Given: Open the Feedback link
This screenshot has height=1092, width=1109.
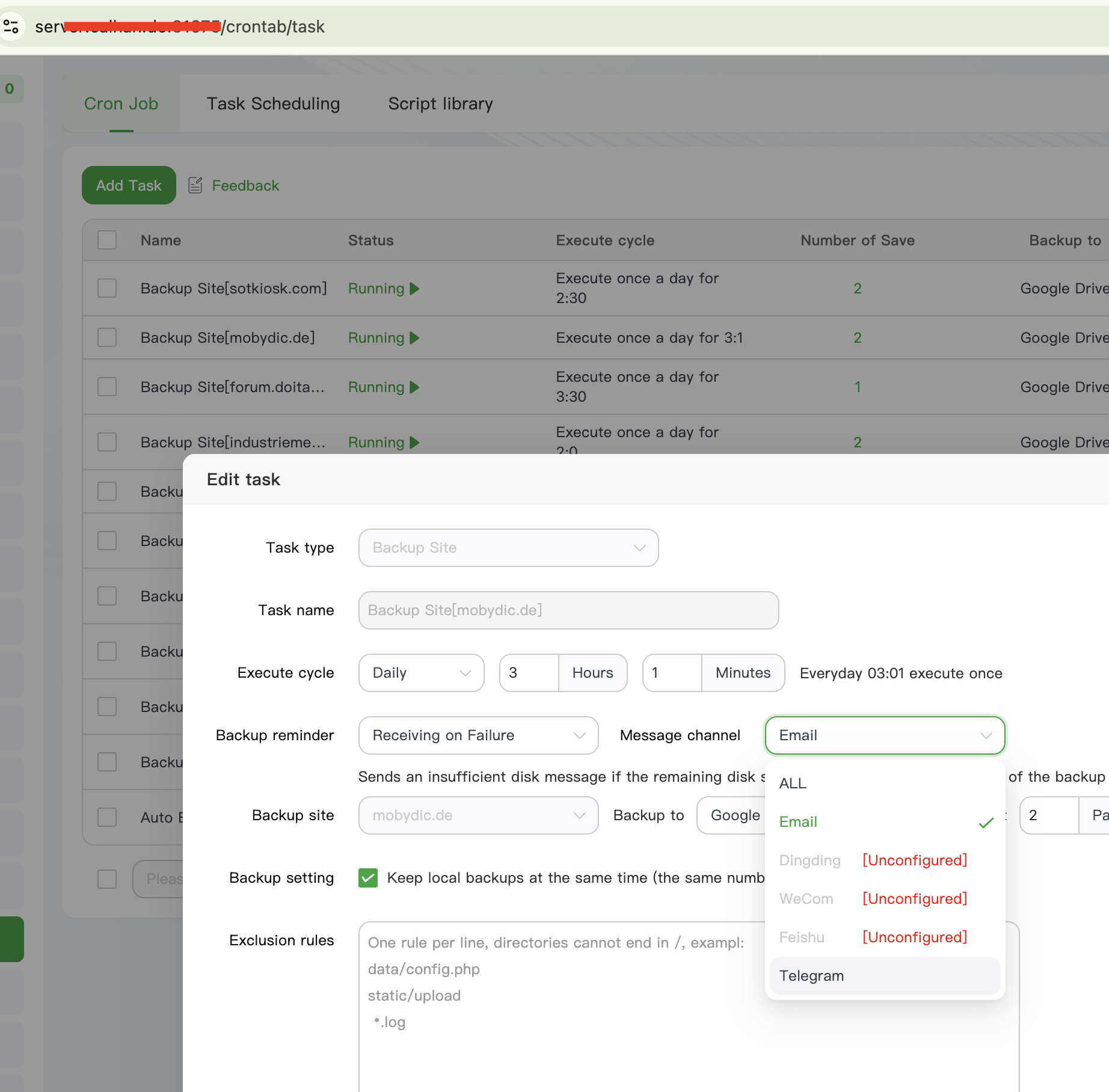Looking at the screenshot, I should tap(245, 186).
